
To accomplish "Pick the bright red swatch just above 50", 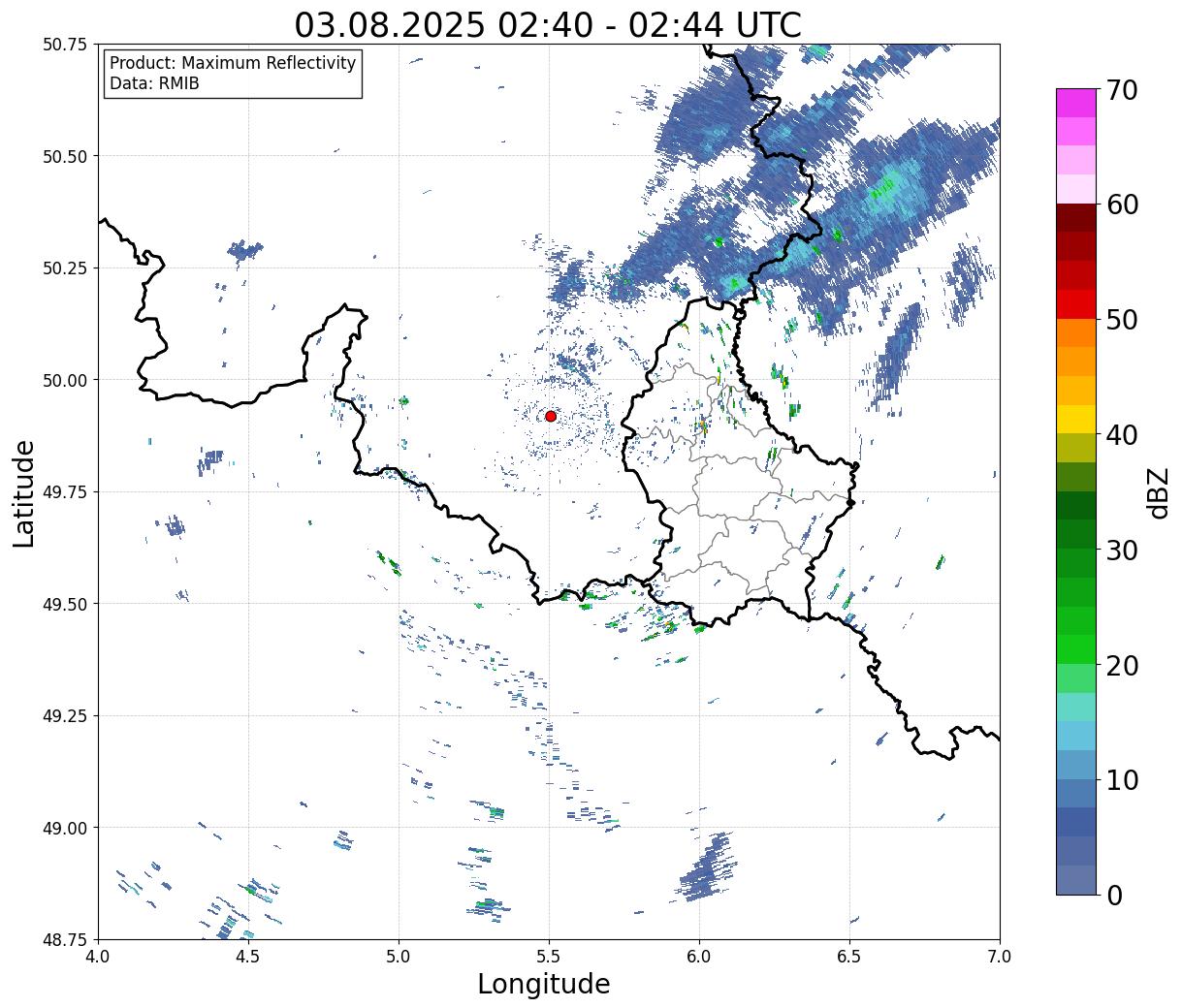I will 1076,304.
